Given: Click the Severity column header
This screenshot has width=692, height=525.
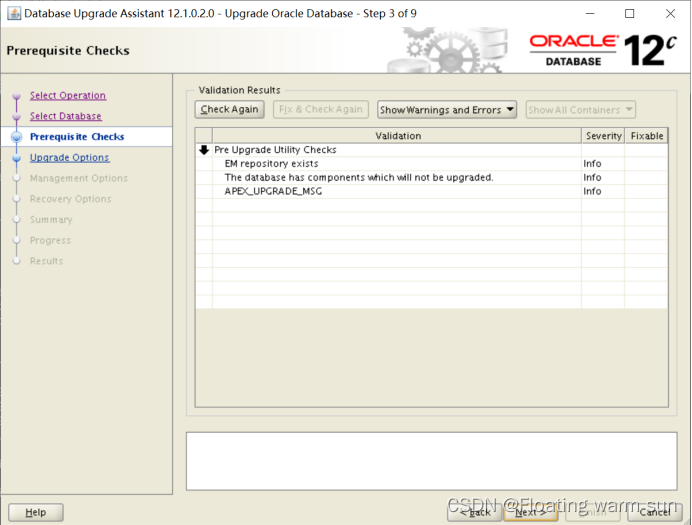Looking at the screenshot, I should [x=603, y=136].
